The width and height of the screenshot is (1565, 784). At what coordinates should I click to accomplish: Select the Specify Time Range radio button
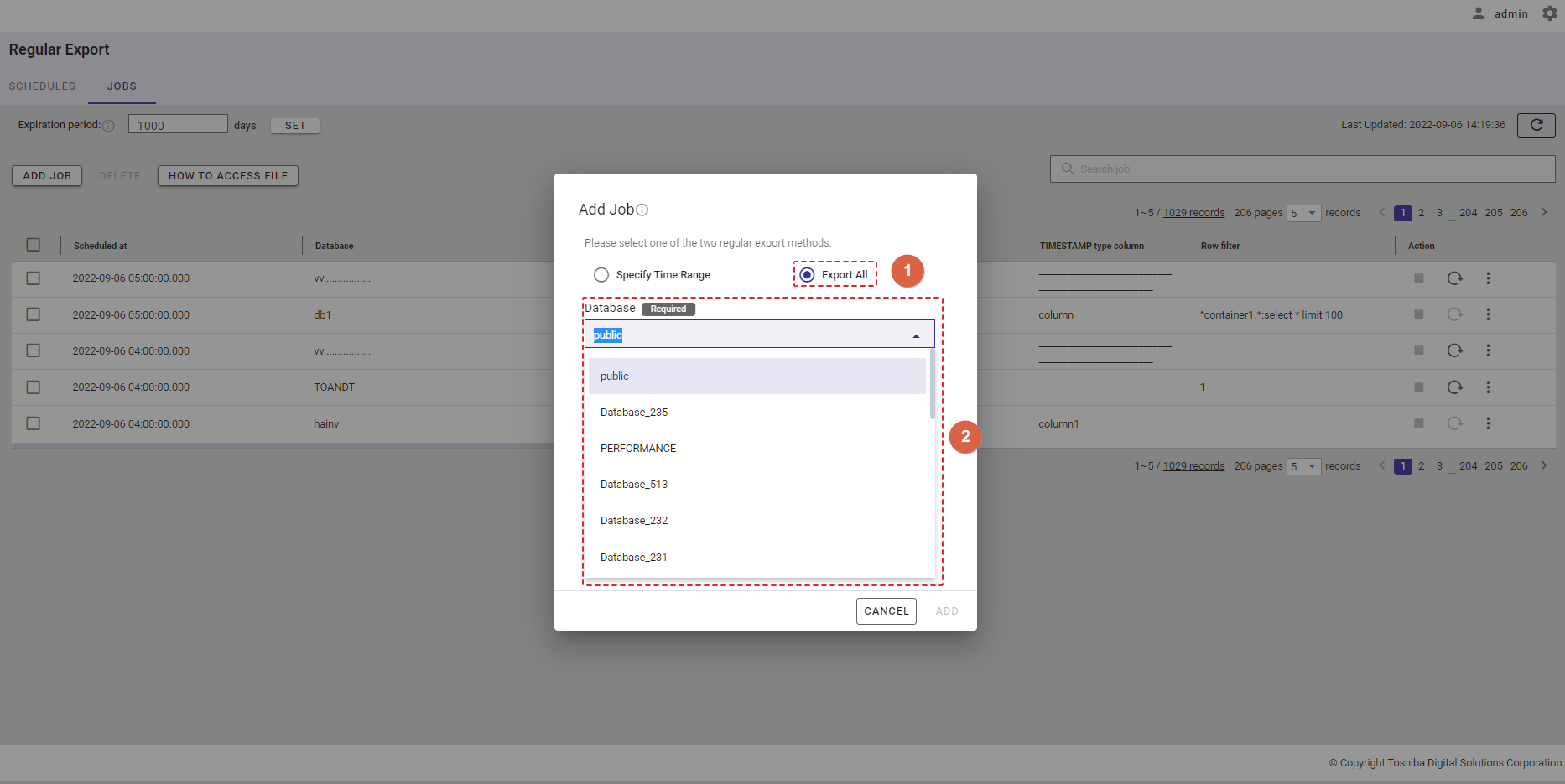[601, 275]
